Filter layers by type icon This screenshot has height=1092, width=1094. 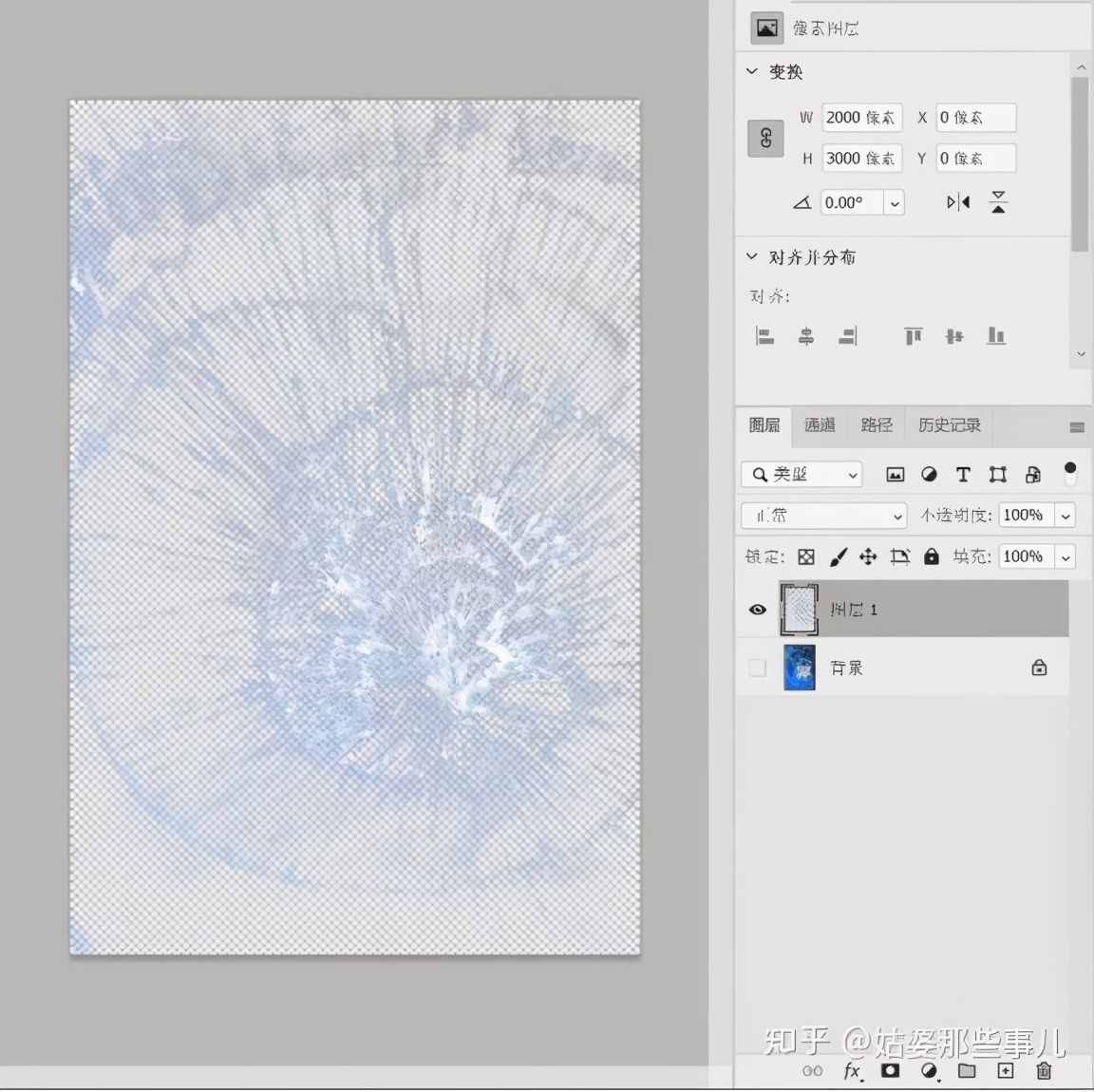click(x=895, y=474)
